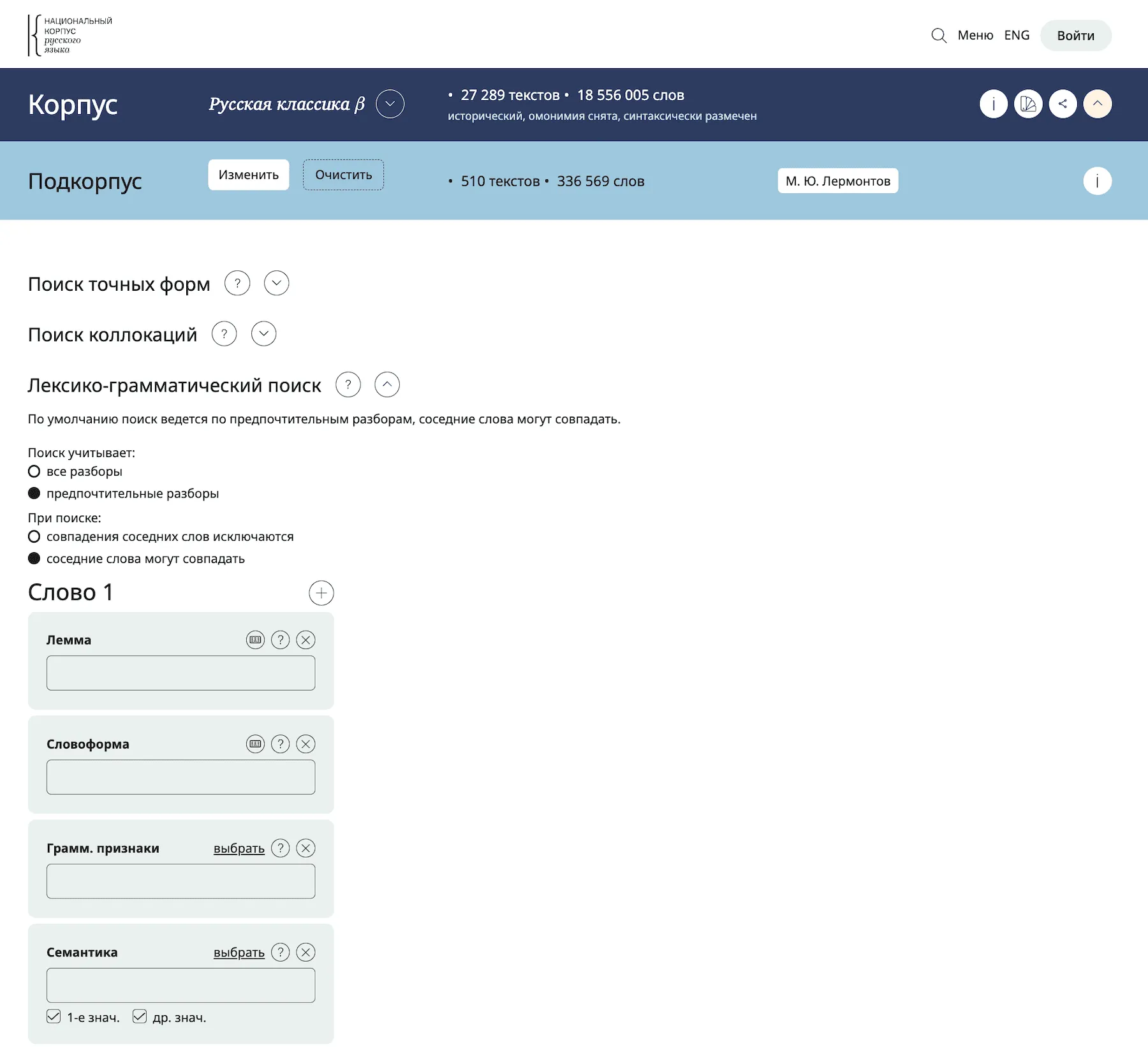Click the Поиск коллокаций heading
1148x1047 pixels.
click(x=113, y=334)
